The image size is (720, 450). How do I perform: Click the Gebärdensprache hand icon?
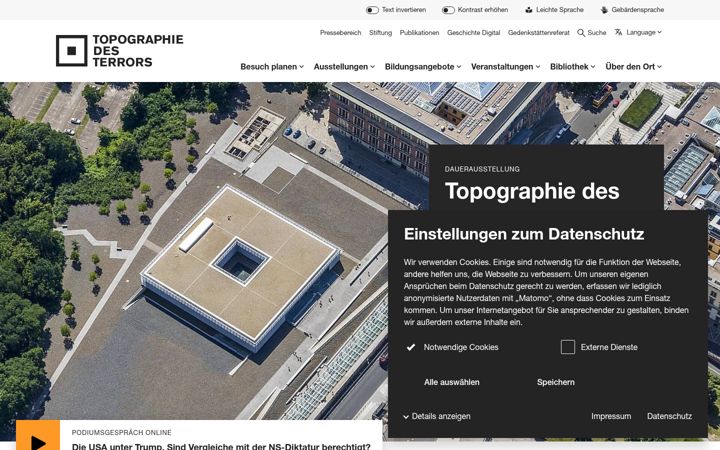coord(604,10)
